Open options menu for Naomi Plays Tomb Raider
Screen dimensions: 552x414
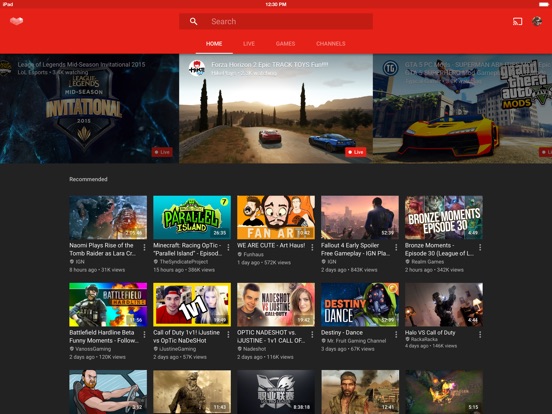144,247
